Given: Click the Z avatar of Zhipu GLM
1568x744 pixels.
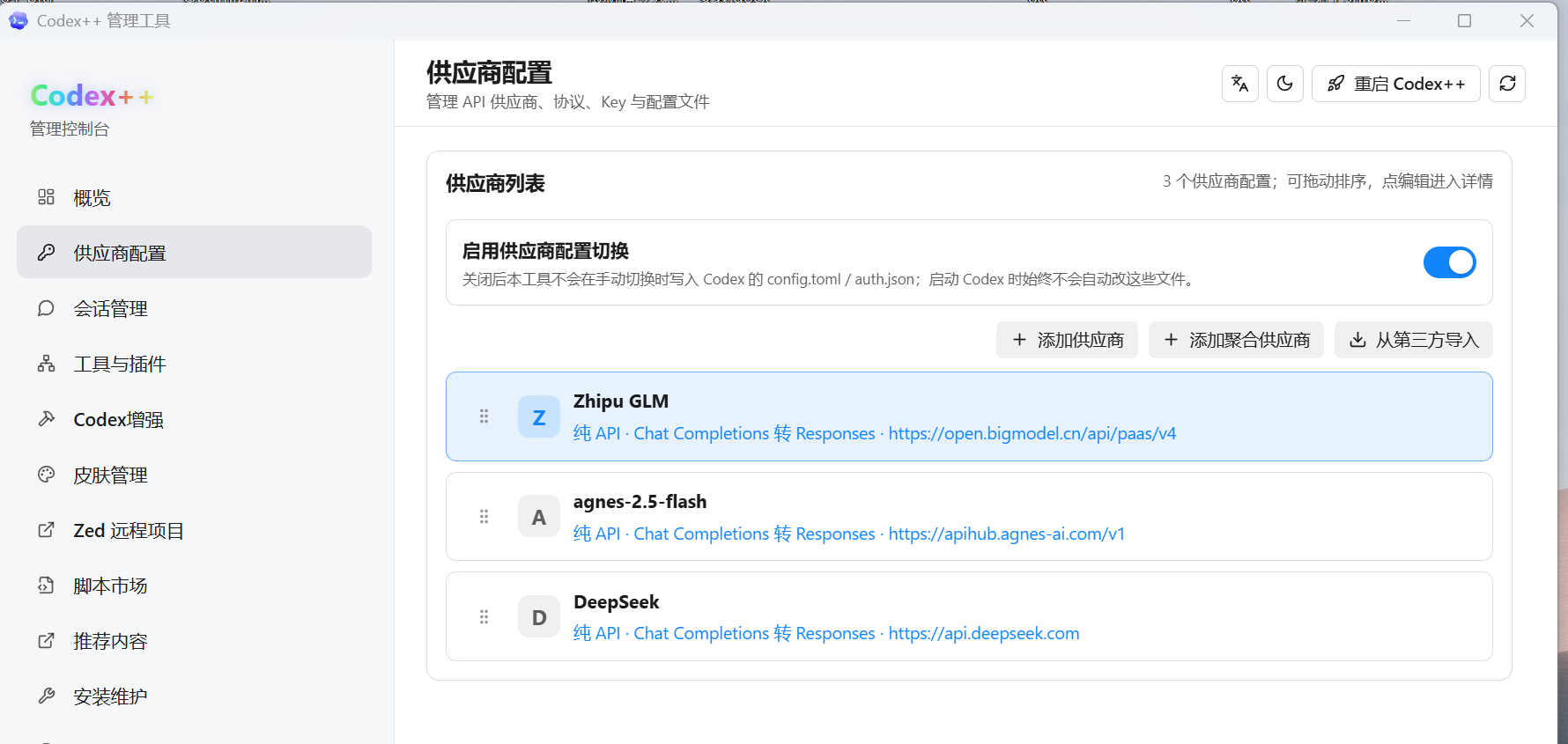Looking at the screenshot, I should tap(539, 416).
